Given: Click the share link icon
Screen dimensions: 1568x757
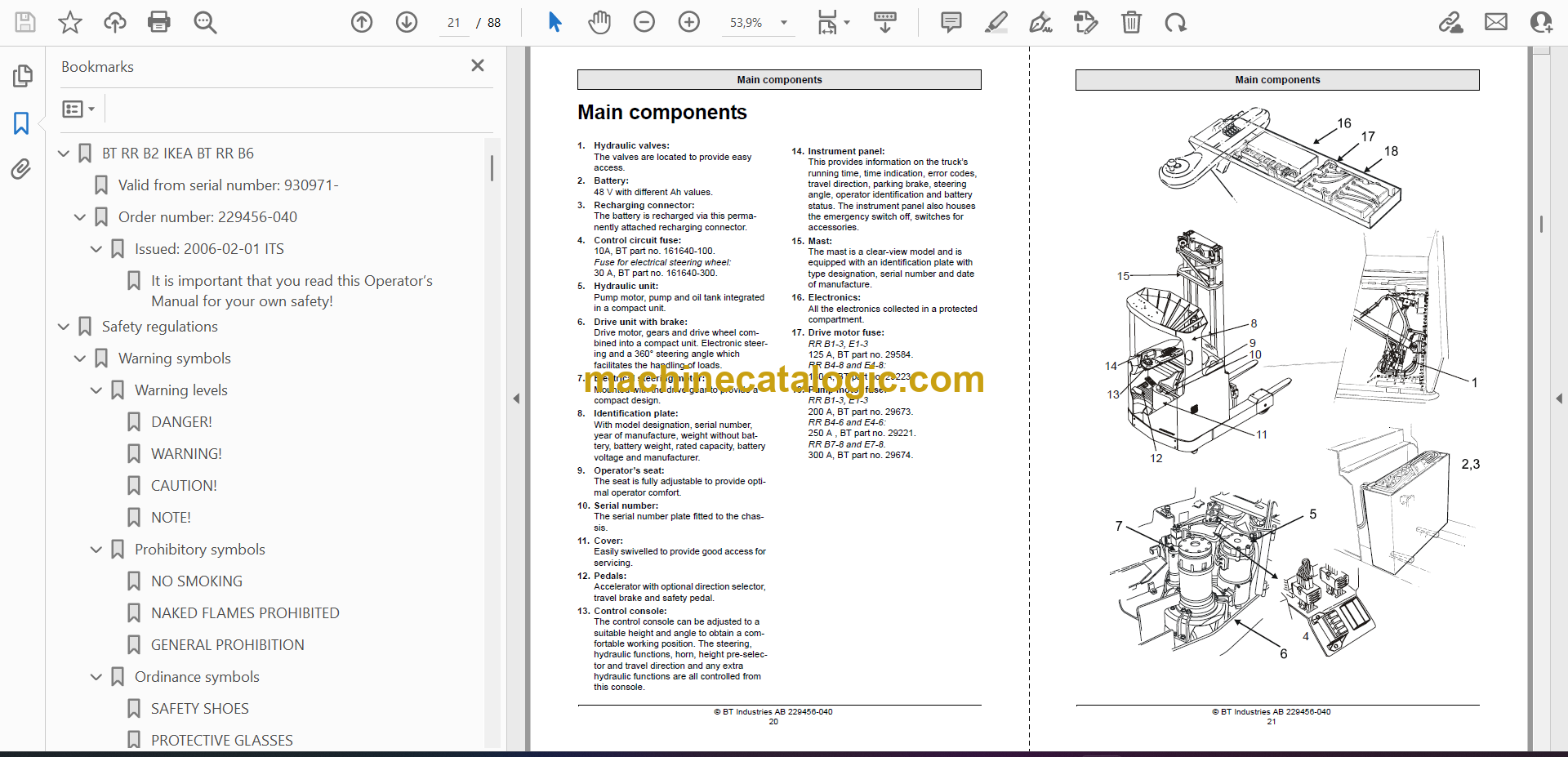Looking at the screenshot, I should 1451,22.
